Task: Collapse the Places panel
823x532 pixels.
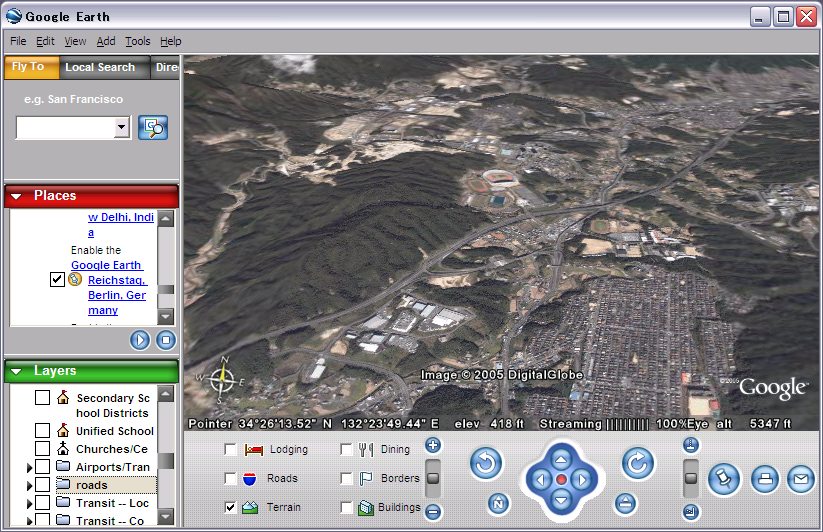Action: [x=17, y=196]
